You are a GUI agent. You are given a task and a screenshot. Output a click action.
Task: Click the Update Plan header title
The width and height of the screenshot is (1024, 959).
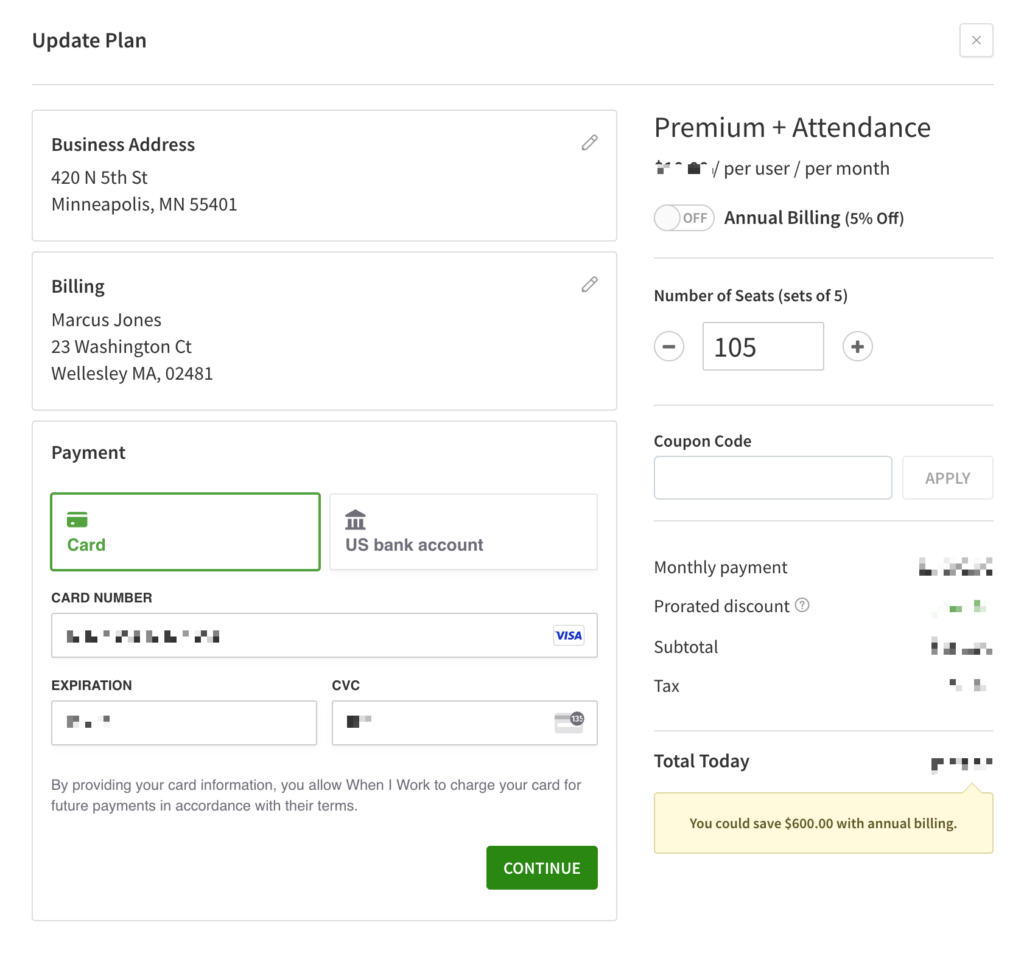[x=89, y=40]
